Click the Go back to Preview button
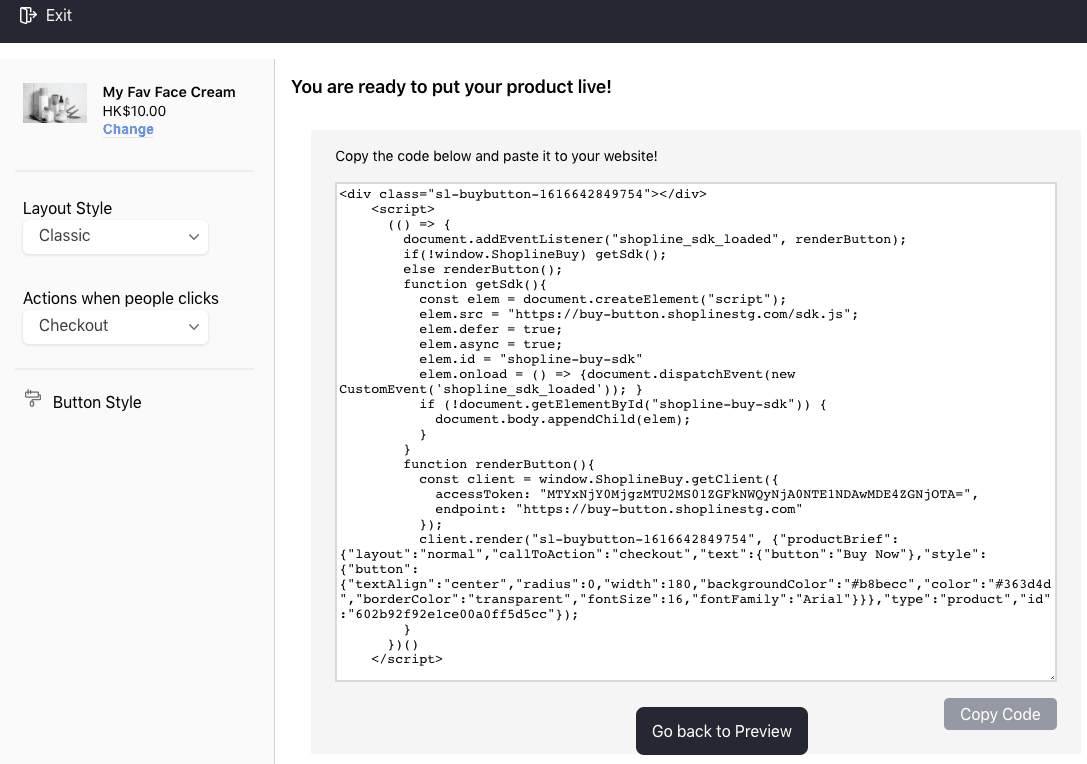Viewport: 1087px width, 764px height. click(722, 731)
